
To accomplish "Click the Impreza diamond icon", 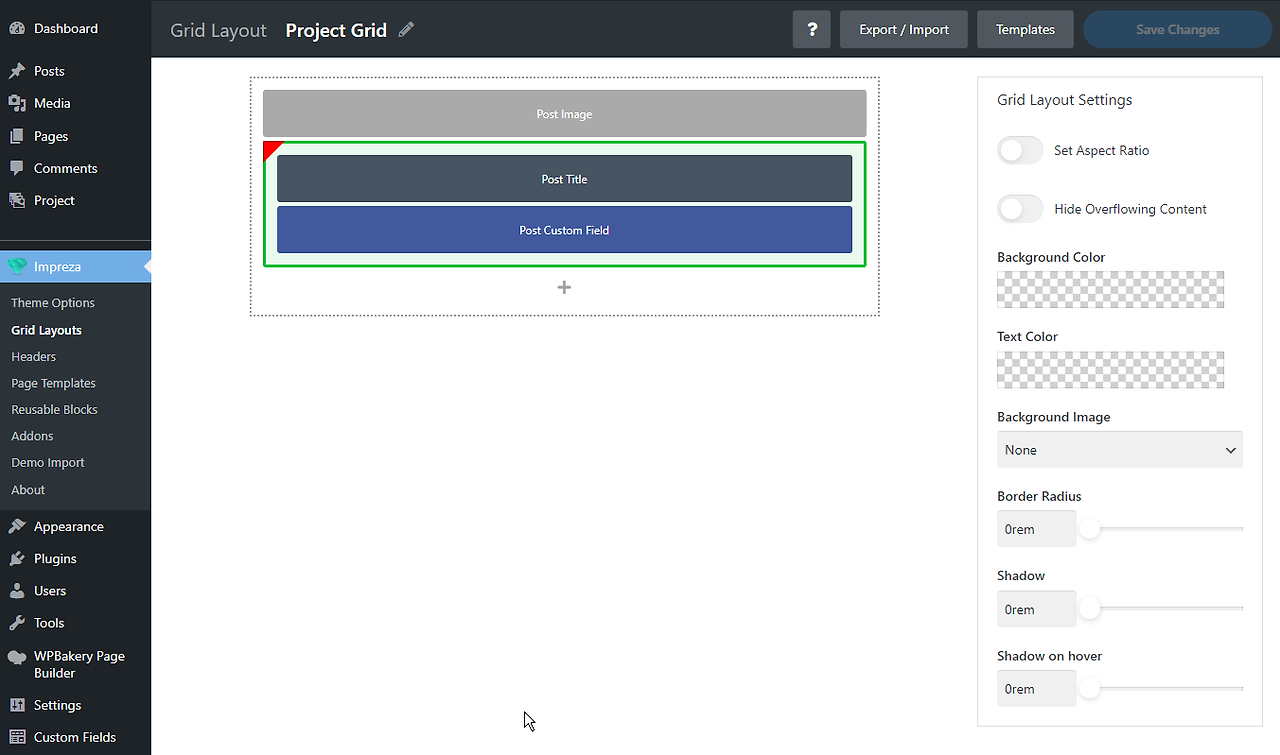I will coord(17,267).
